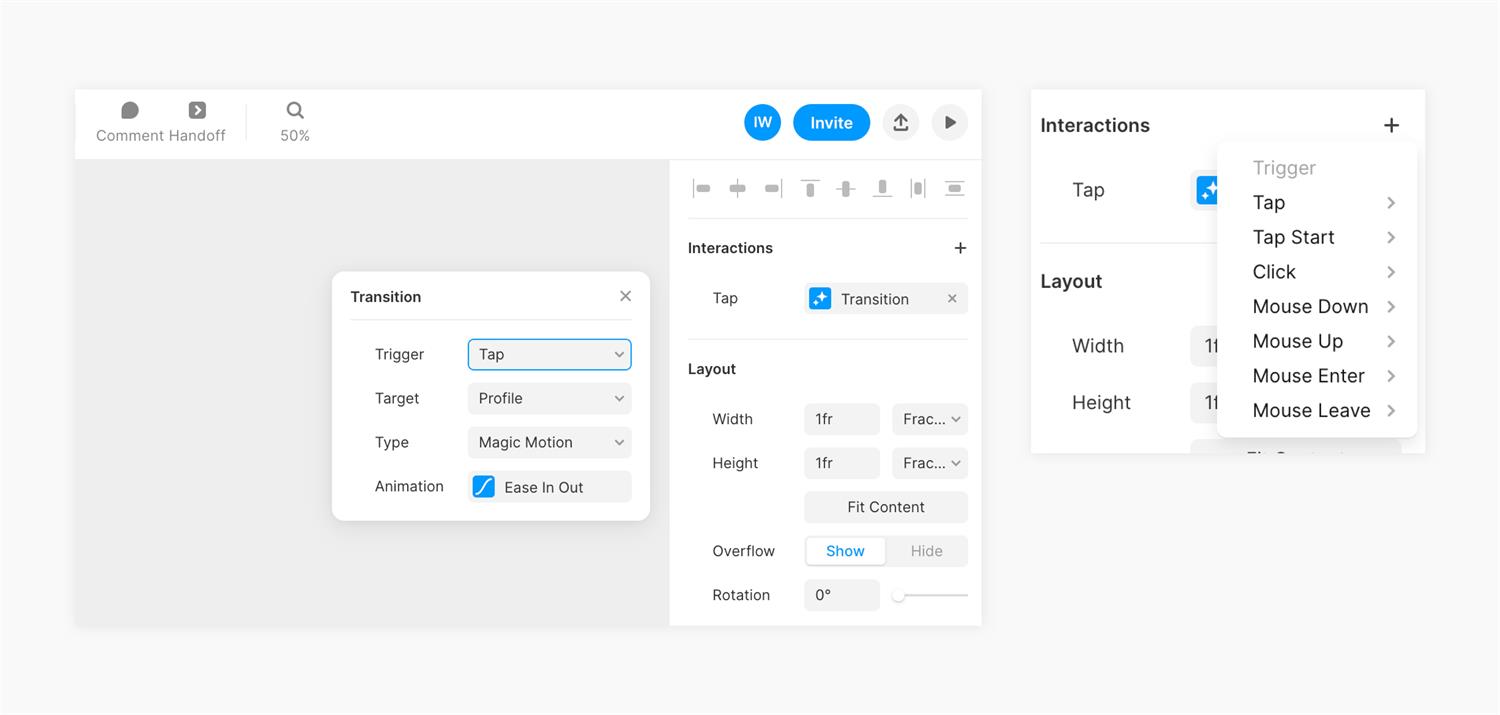Viewport: 1500px width, 715px height.
Task: Expand the Mouse Leave submenu chevron
Action: pos(1391,411)
